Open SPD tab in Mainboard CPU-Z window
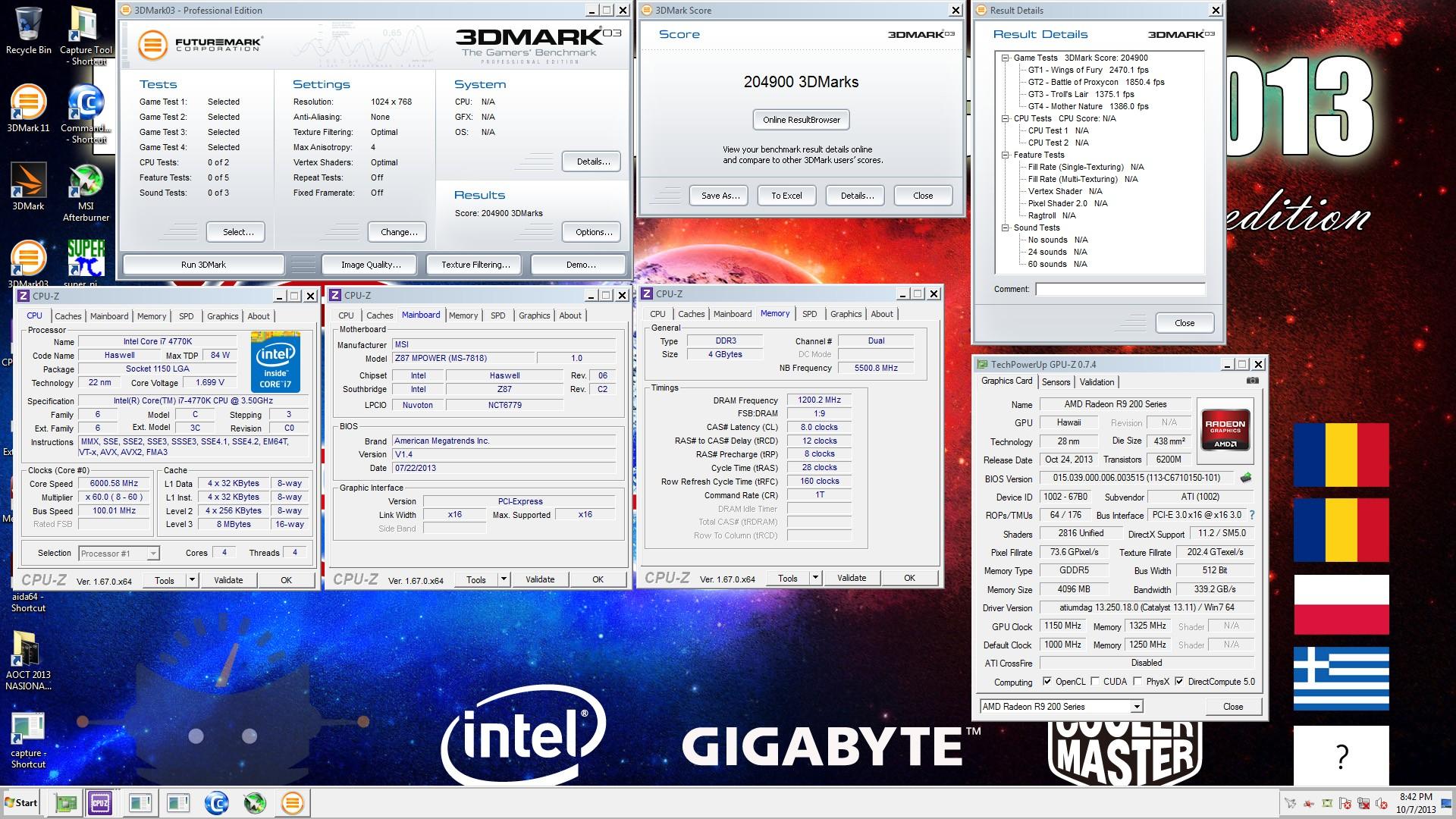Screen dimensions: 1456x819 497,315
